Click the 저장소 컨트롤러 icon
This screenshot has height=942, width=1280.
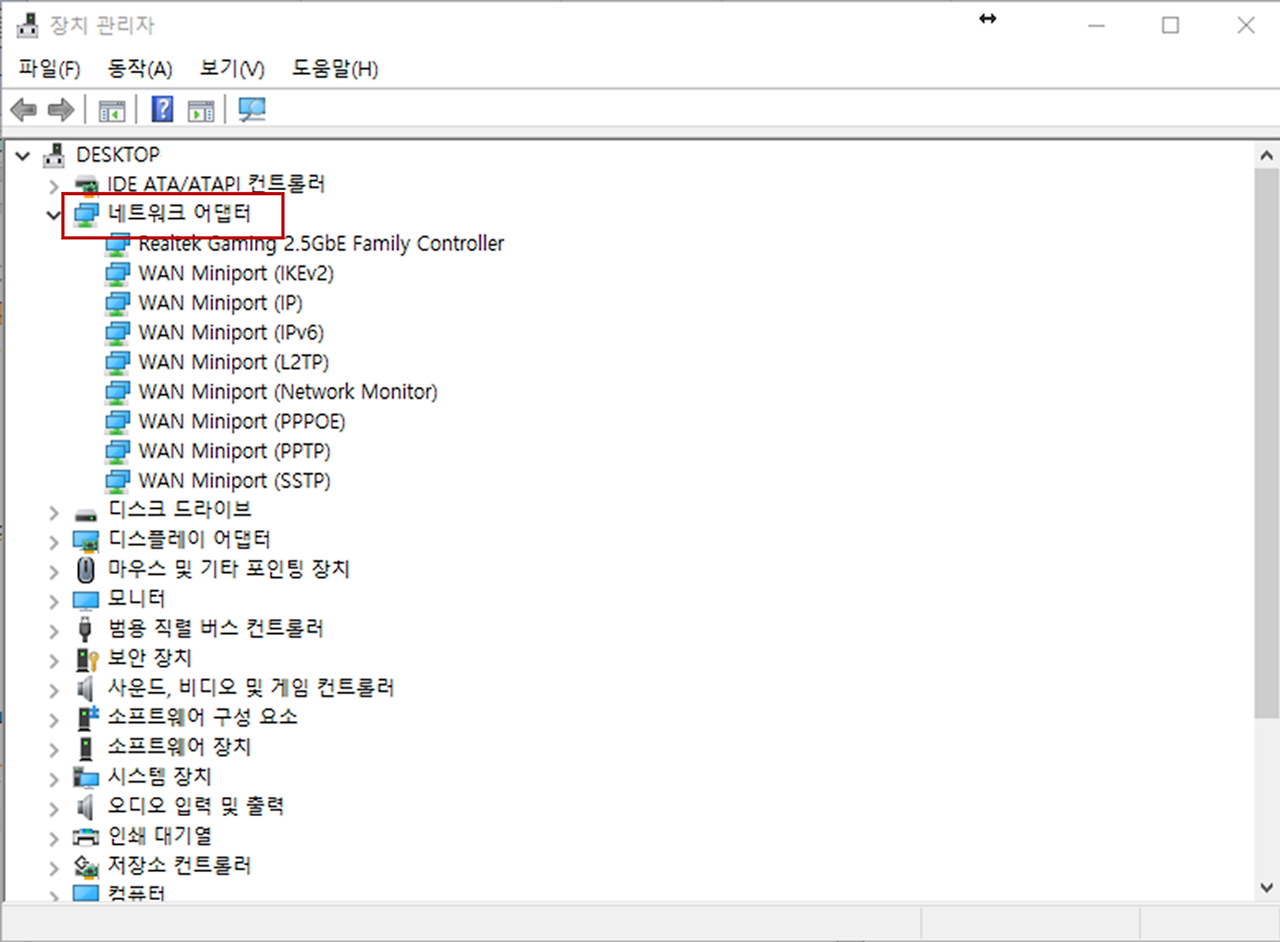(87, 865)
